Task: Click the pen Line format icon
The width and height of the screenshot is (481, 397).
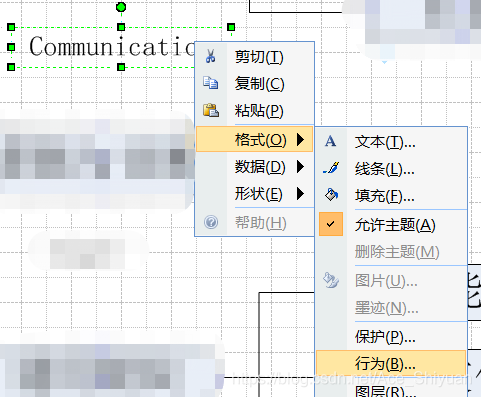Action: coord(331,168)
